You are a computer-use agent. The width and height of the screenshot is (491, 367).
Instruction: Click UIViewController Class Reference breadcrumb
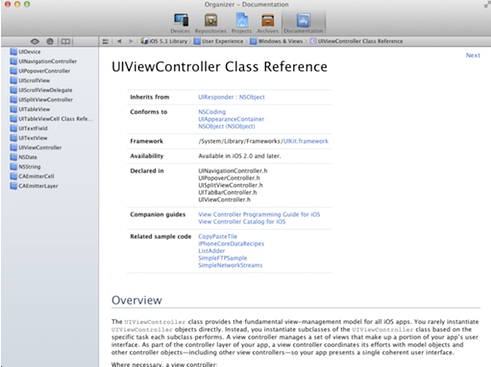356,41
